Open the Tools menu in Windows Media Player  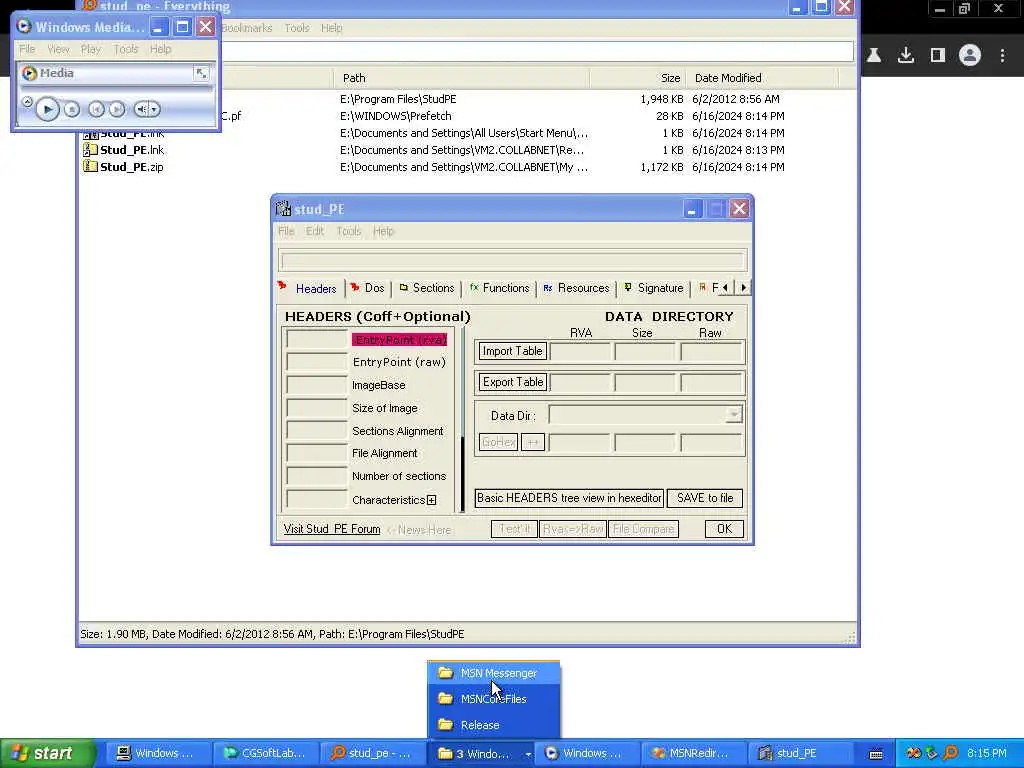pyautogui.click(x=125, y=49)
